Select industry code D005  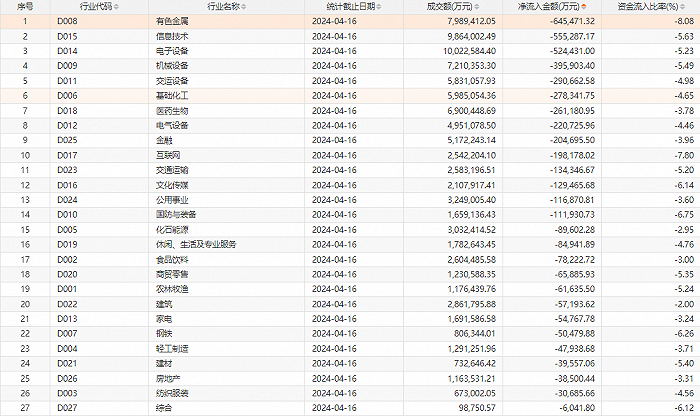pyautogui.click(x=67, y=230)
